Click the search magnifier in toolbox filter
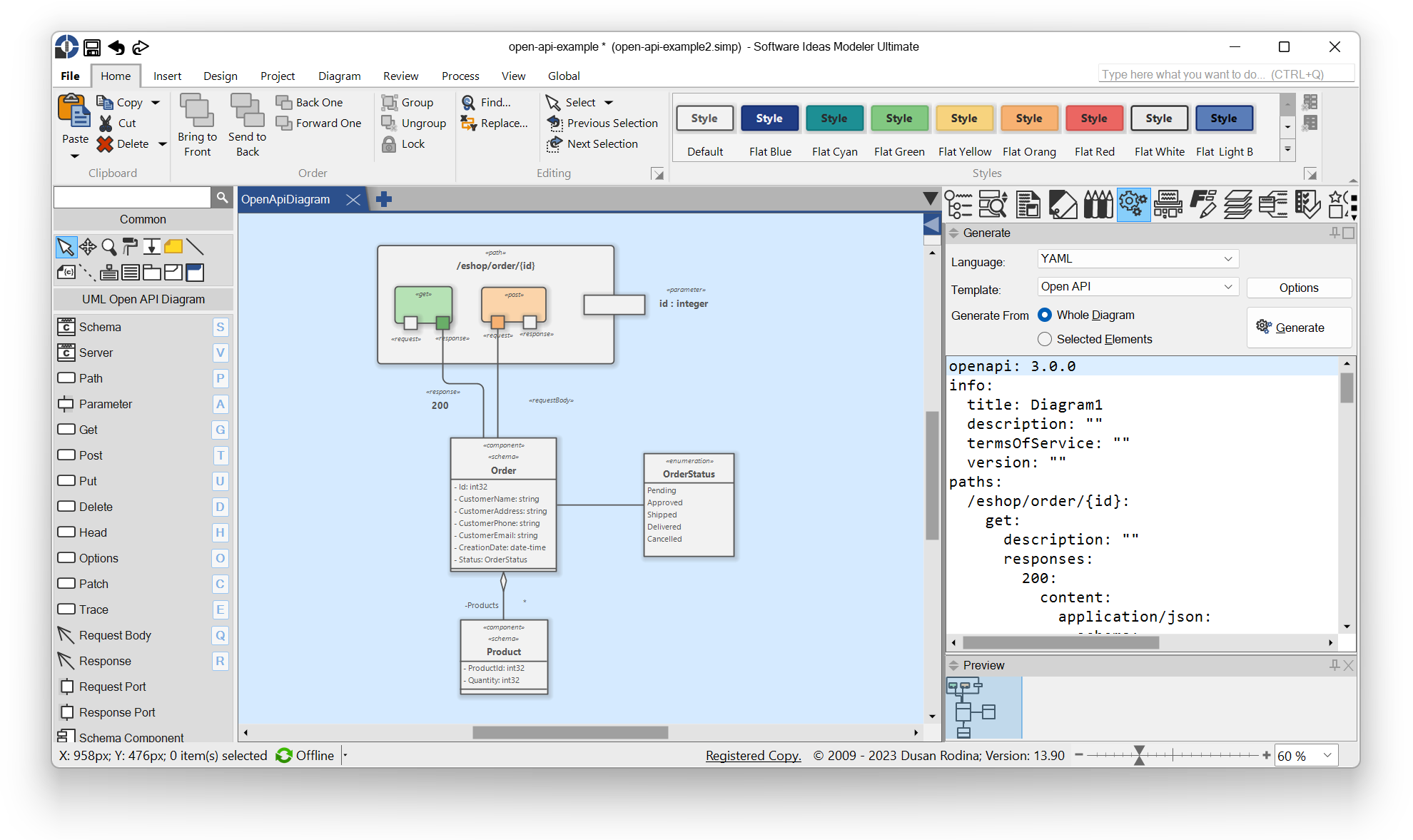 pyautogui.click(x=222, y=198)
